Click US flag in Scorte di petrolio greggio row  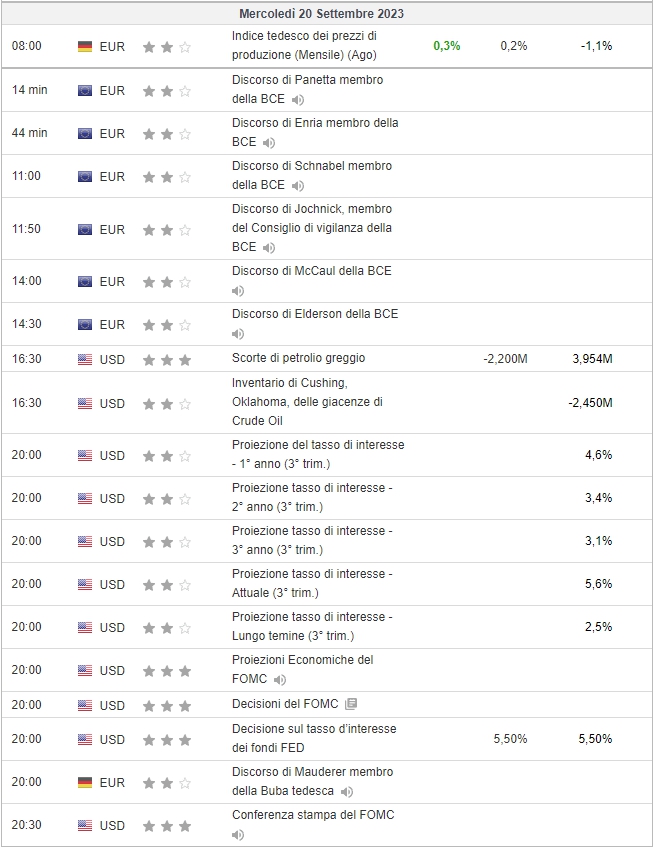[x=85, y=359]
